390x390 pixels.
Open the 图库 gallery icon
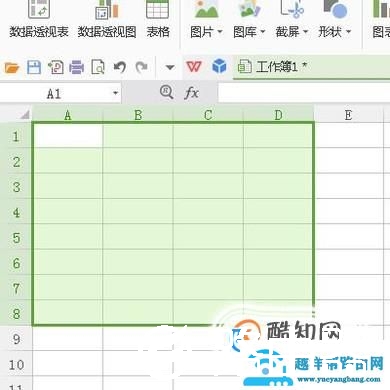[250, 9]
